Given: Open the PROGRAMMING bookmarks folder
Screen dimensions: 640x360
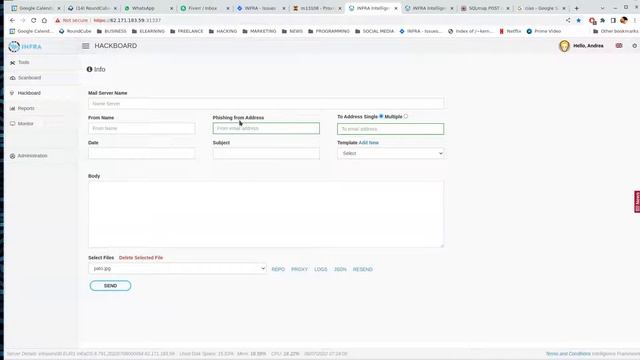Looking at the screenshot, I should coord(329,31).
